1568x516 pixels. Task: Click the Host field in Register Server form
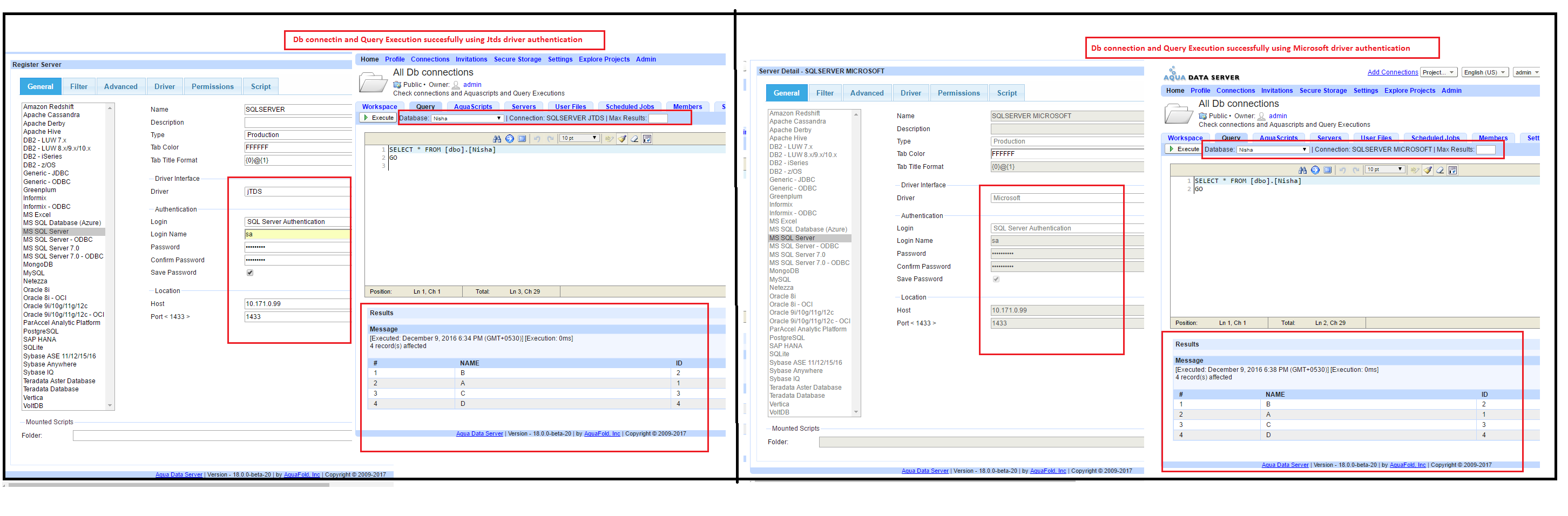click(297, 304)
